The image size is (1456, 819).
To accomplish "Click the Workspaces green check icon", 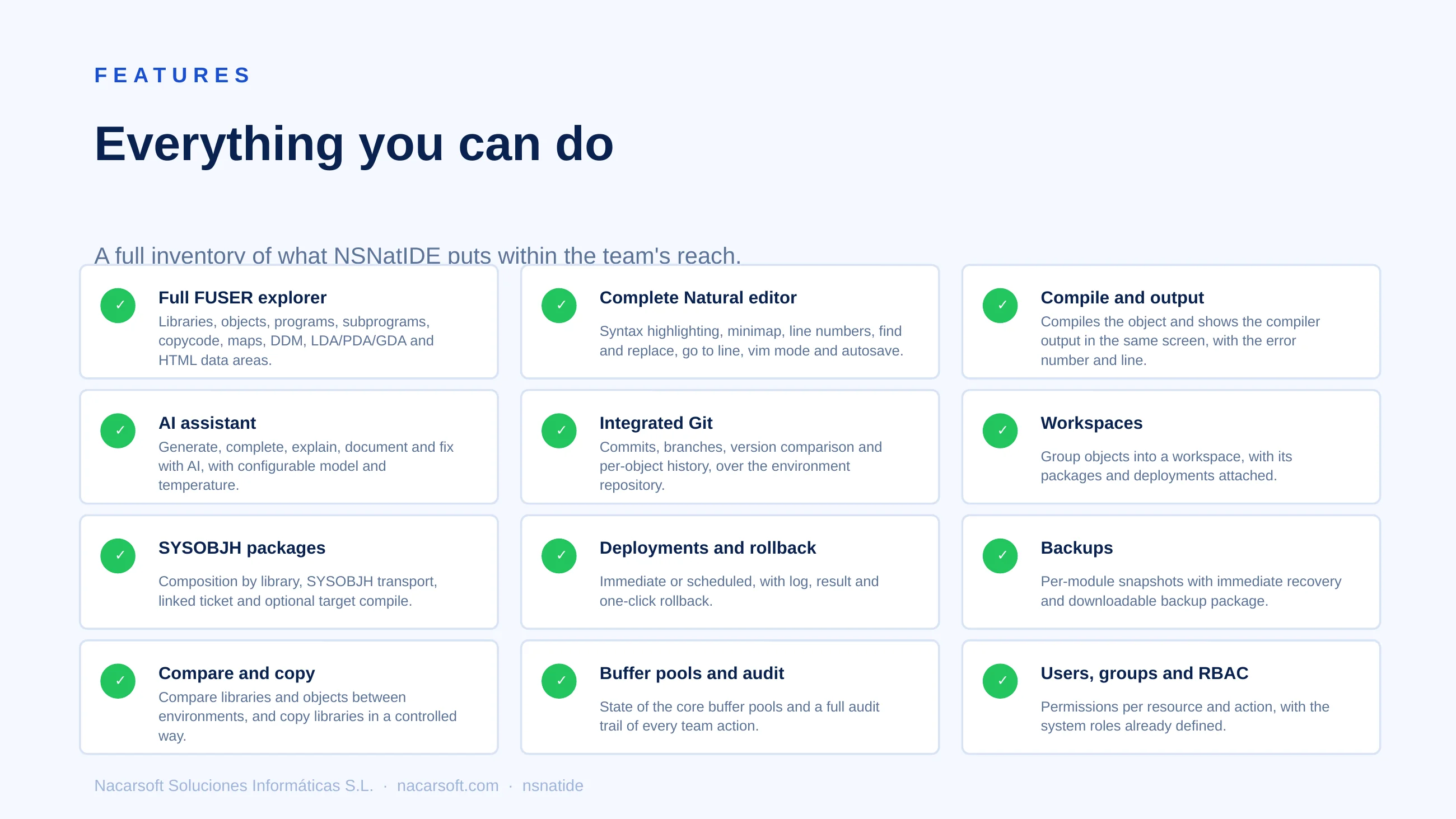I will 1000,430.
